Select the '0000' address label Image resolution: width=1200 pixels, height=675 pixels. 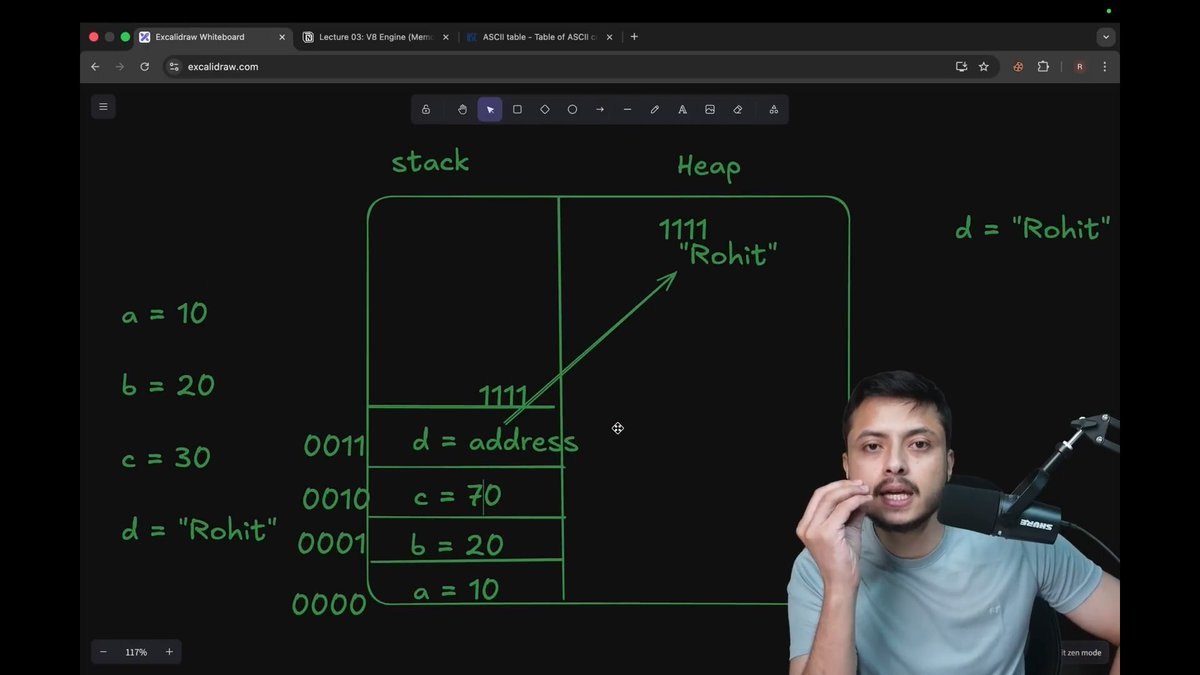[x=329, y=604]
